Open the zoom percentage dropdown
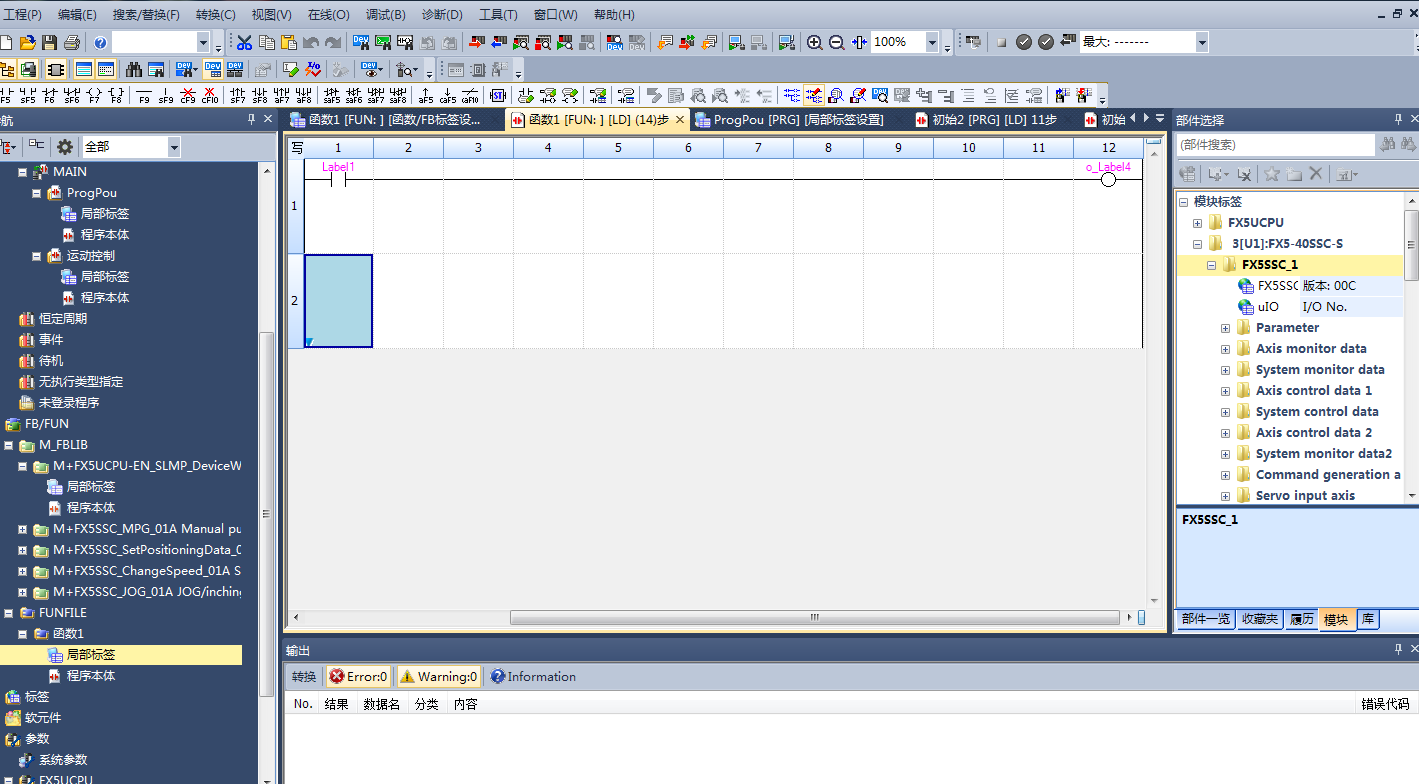This screenshot has height=784, width=1419. coord(932,42)
